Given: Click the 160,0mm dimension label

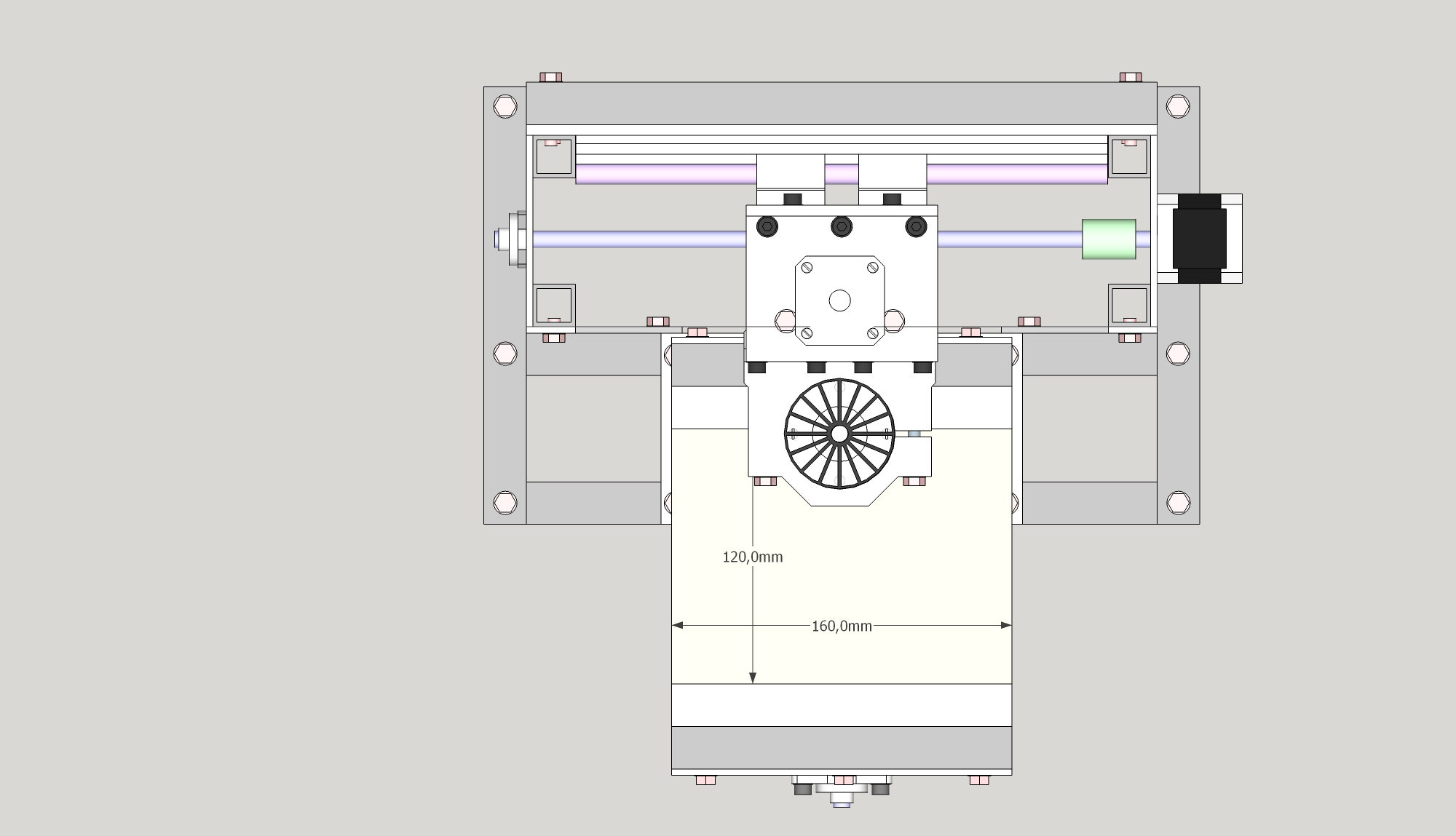Looking at the screenshot, I should [842, 626].
